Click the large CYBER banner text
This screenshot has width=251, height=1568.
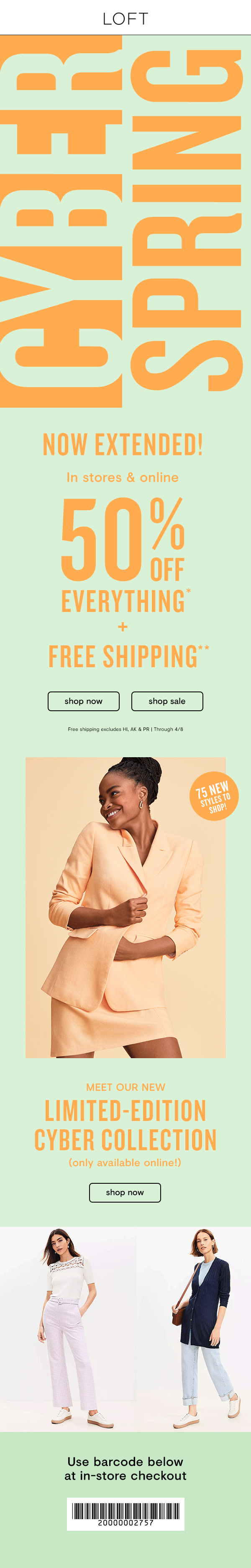pyautogui.click(x=61, y=221)
